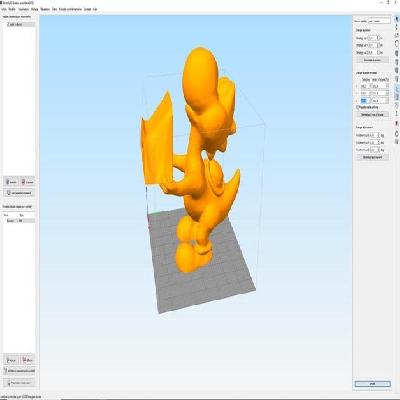Click the Remove model button
This screenshot has width=400, height=400.
point(27,182)
